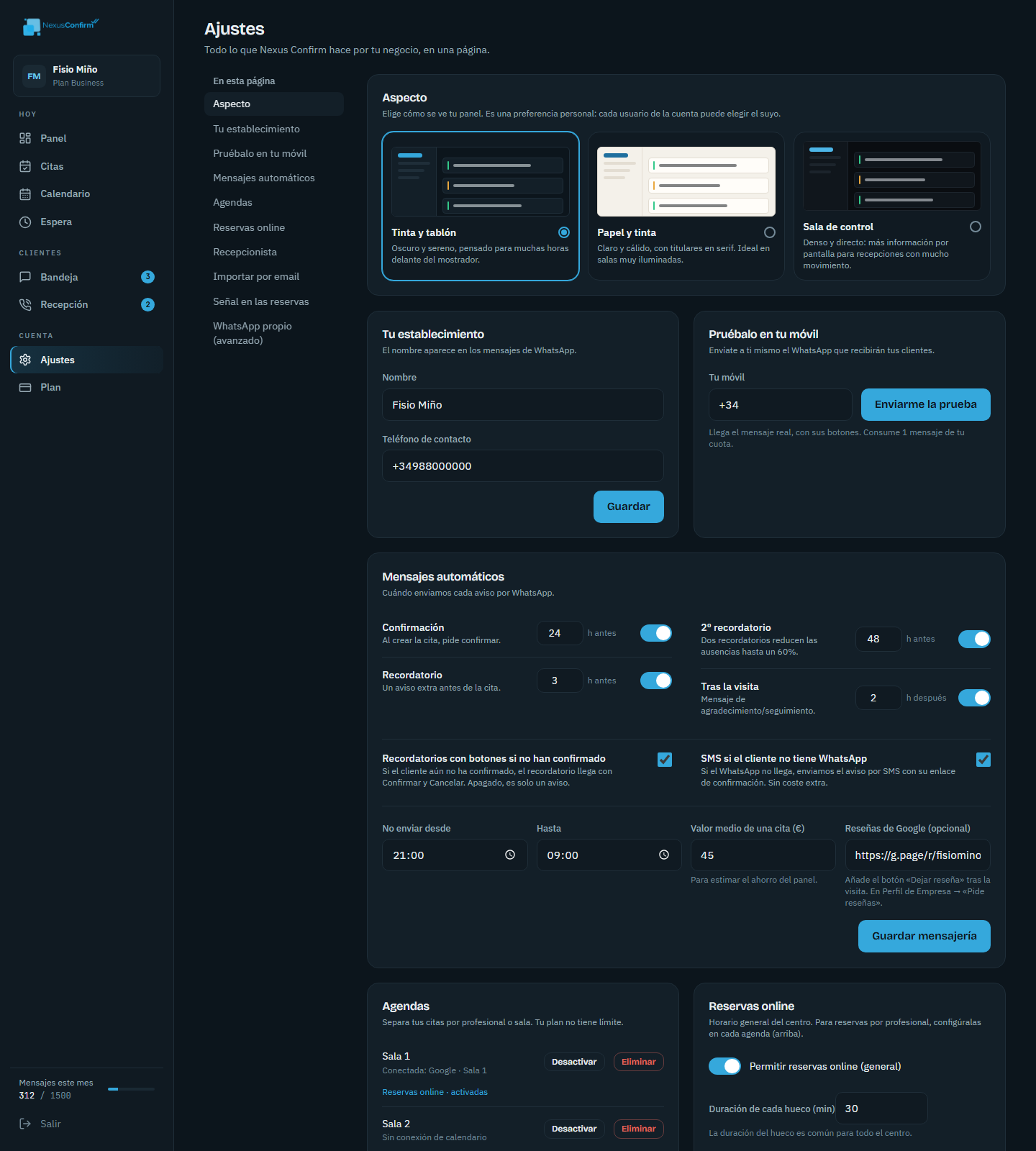1036x1151 pixels.
Task: Click the Tu móvil phone field
Action: pyautogui.click(x=781, y=405)
